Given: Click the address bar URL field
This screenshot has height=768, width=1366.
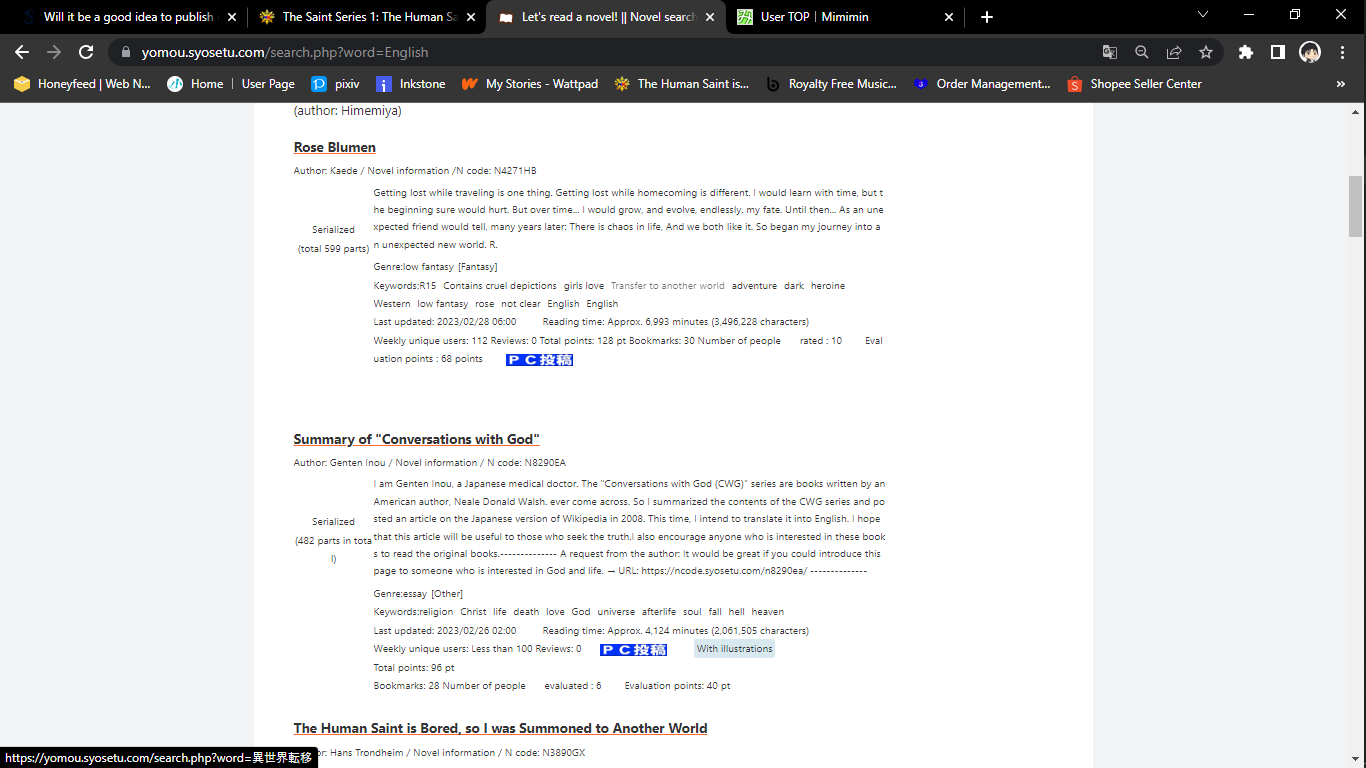Looking at the screenshot, I should (x=600, y=52).
